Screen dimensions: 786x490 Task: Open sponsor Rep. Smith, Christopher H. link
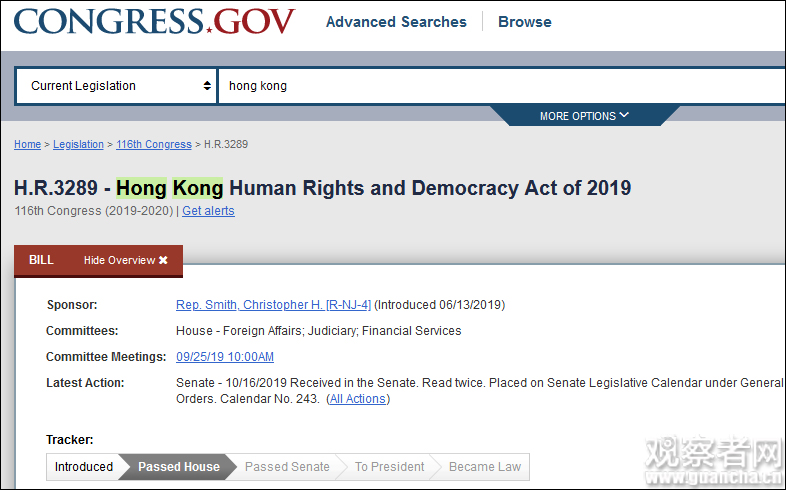[x=273, y=305]
